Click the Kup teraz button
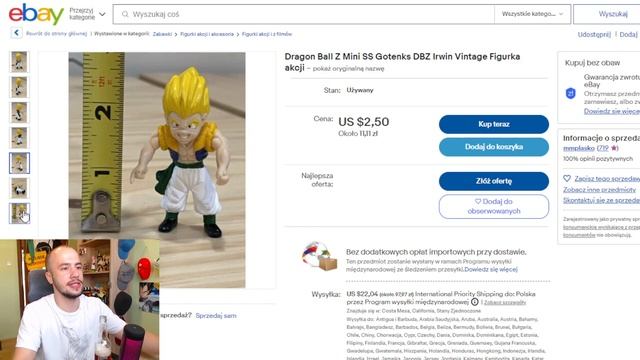This screenshot has width=640, height=360. (494, 124)
